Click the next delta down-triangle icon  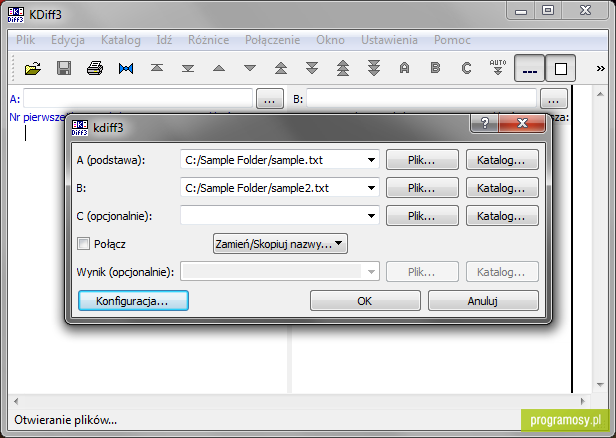250,68
